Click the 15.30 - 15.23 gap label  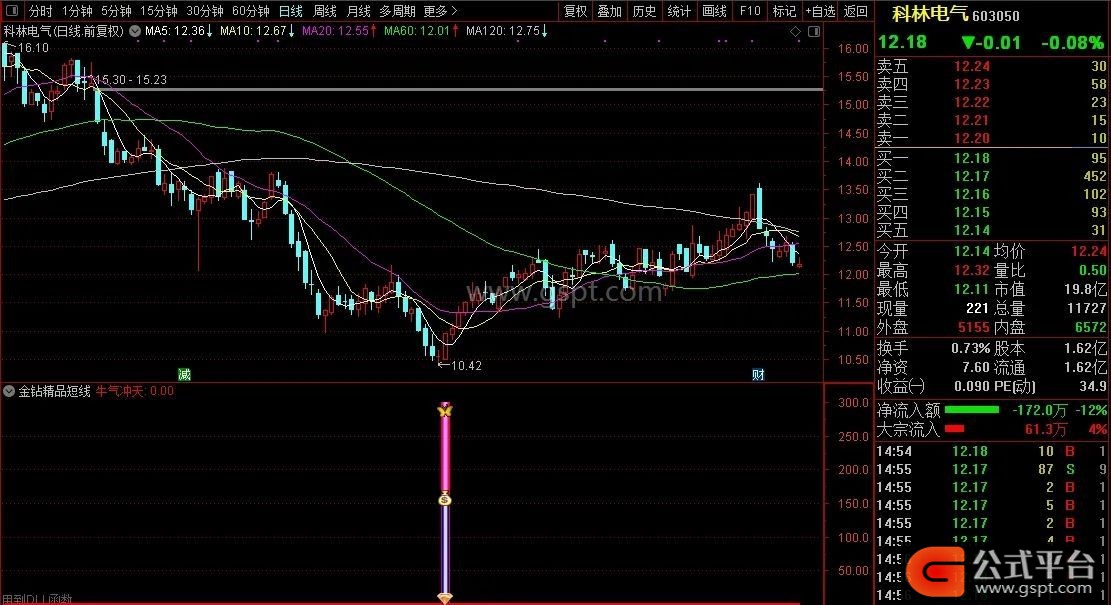click(131, 80)
